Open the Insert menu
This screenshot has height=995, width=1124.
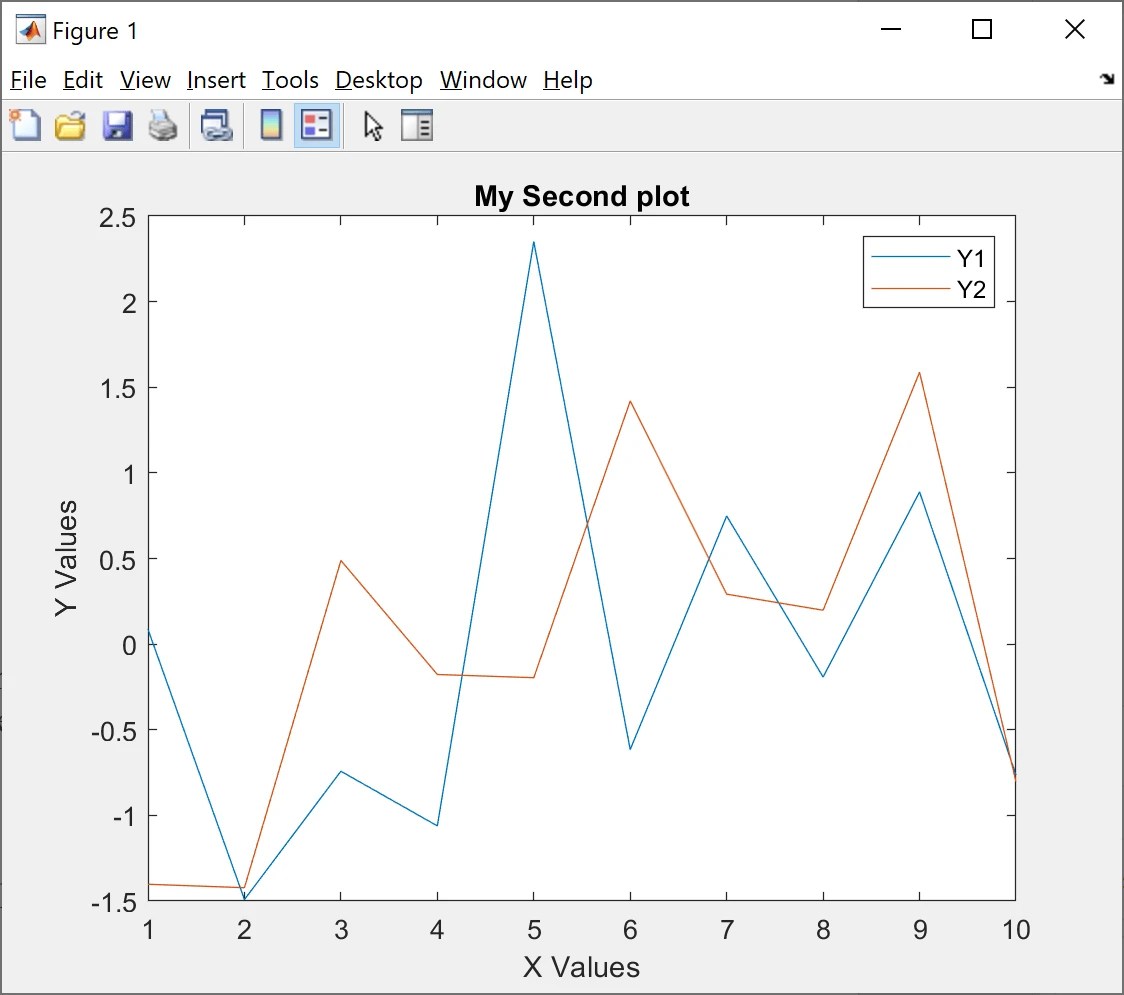click(216, 80)
